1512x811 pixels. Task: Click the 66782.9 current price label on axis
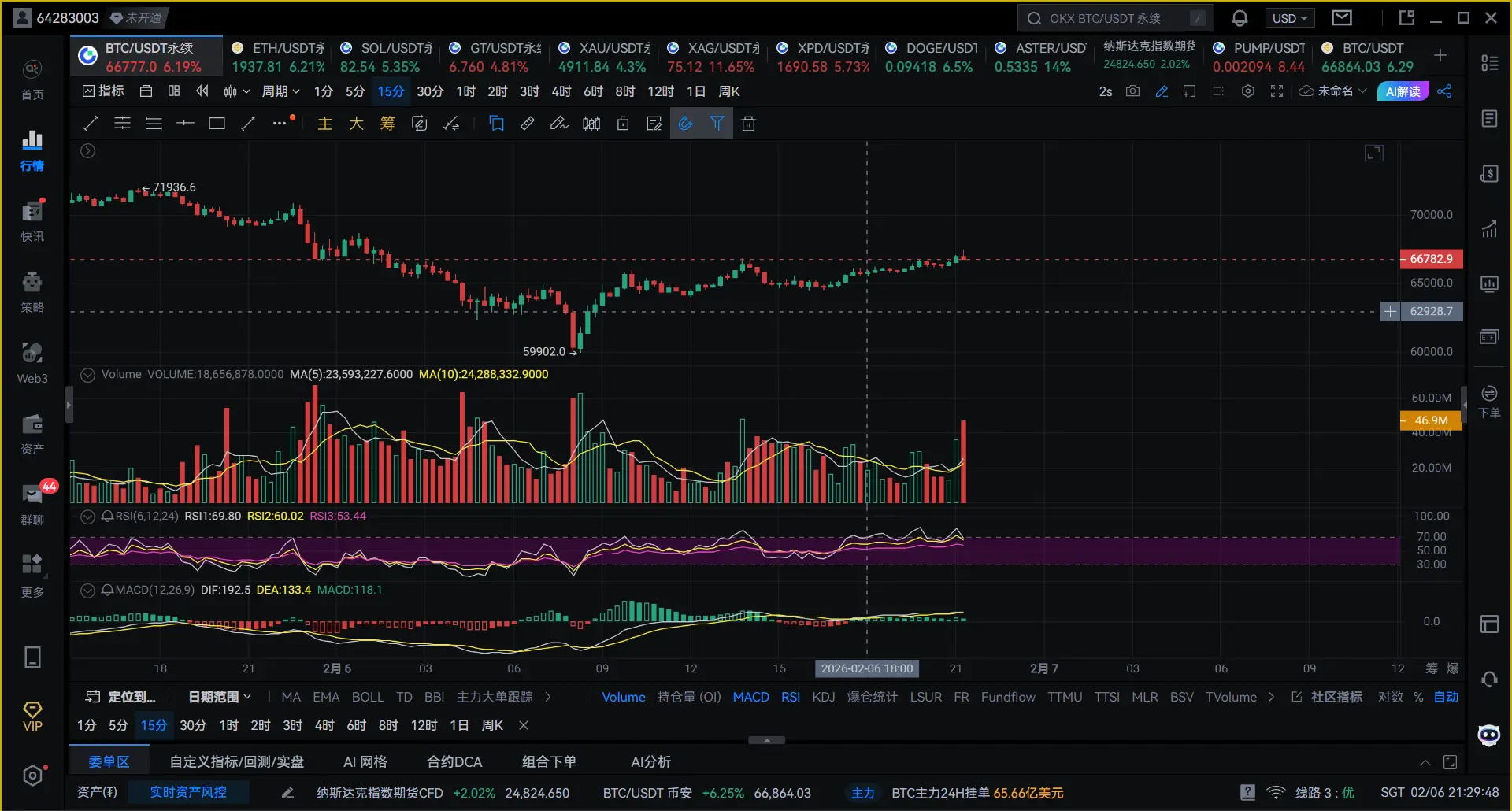point(1431,259)
